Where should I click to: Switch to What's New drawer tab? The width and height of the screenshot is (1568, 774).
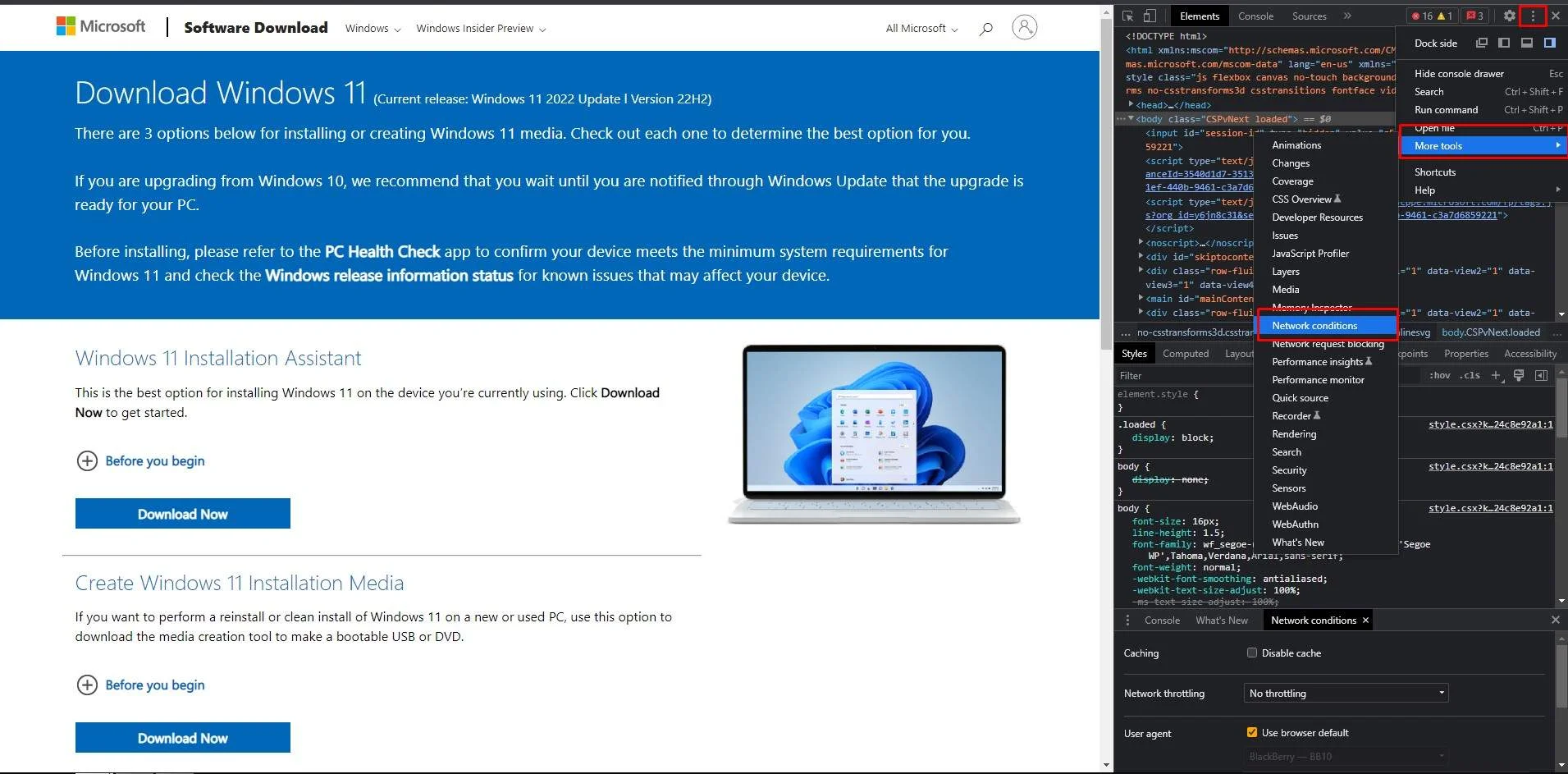point(1222,621)
